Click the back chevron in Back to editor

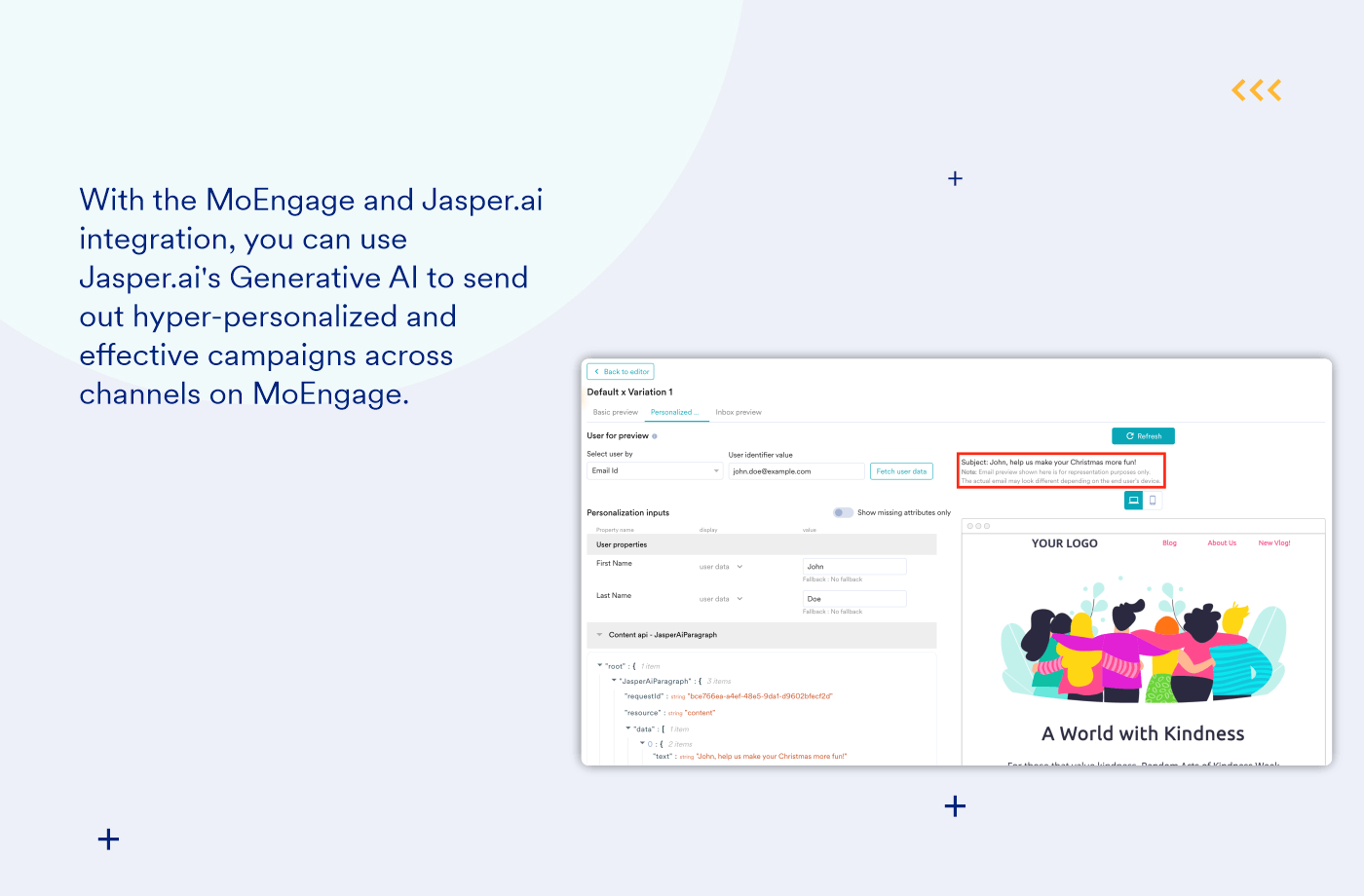(x=596, y=372)
